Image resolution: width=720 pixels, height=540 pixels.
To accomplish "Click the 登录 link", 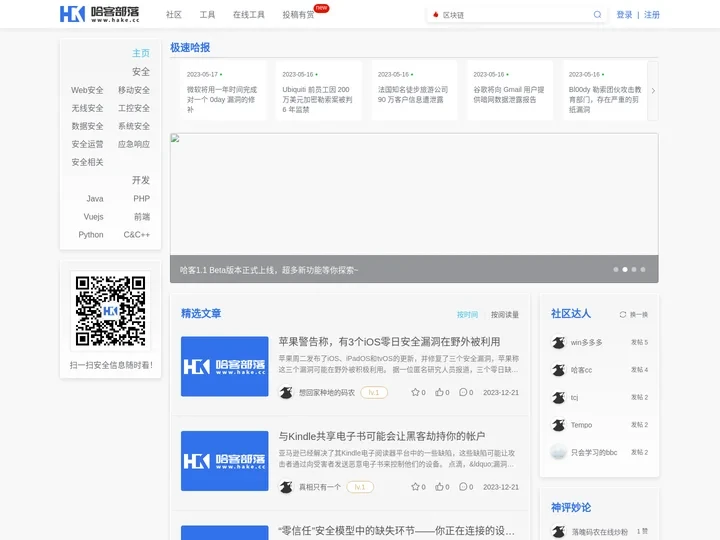I will [624, 15].
